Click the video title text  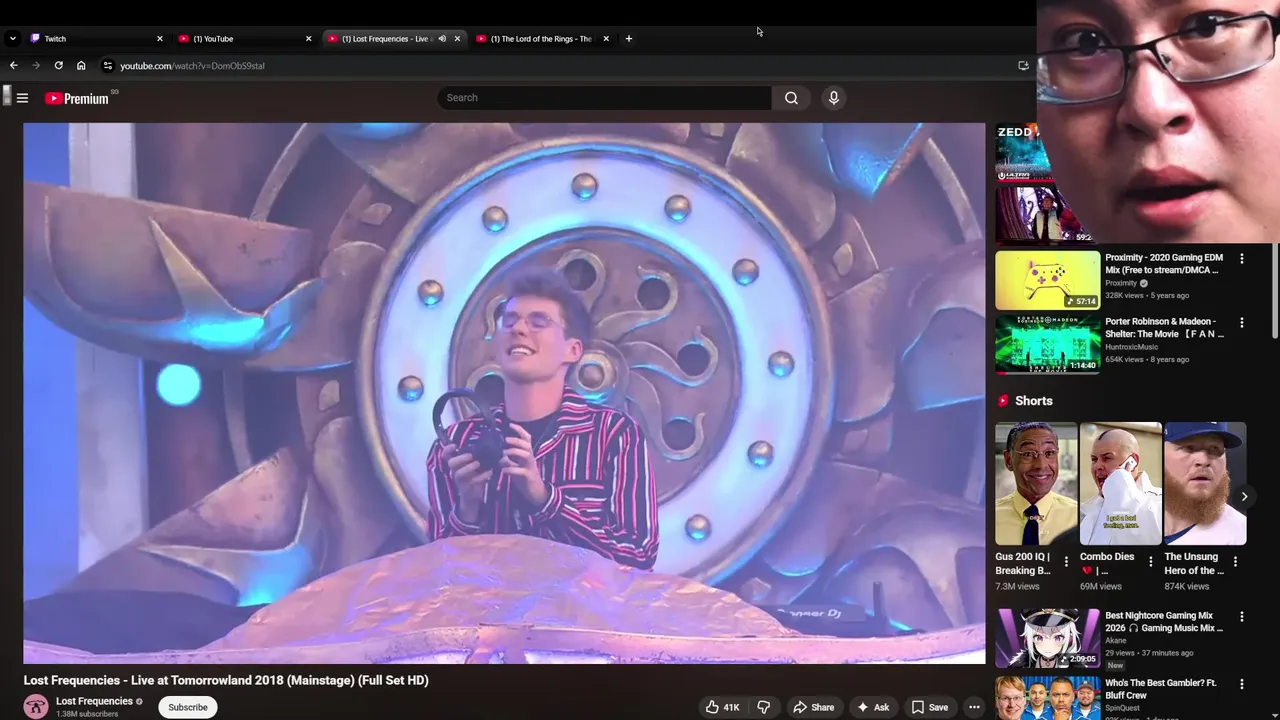226,680
